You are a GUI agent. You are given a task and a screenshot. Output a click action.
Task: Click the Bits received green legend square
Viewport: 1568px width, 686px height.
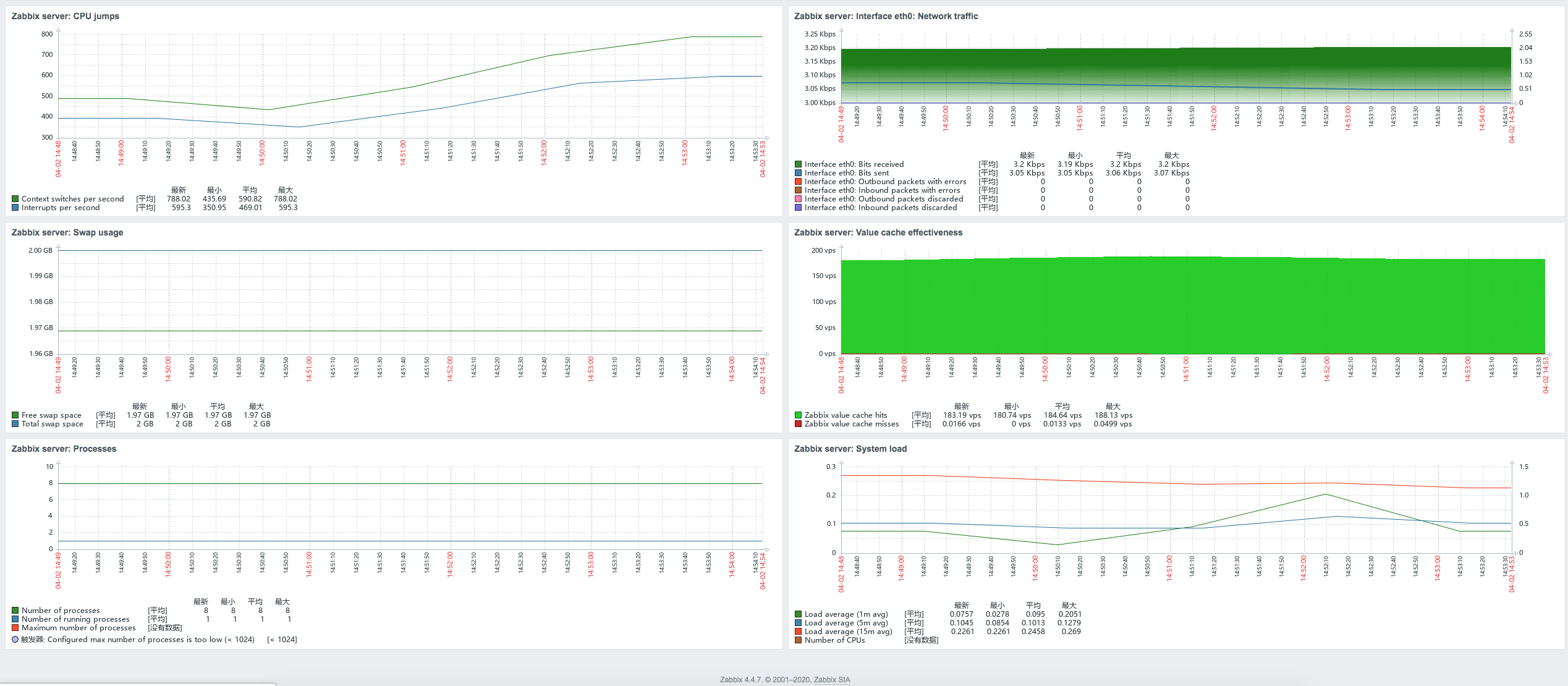(798, 164)
